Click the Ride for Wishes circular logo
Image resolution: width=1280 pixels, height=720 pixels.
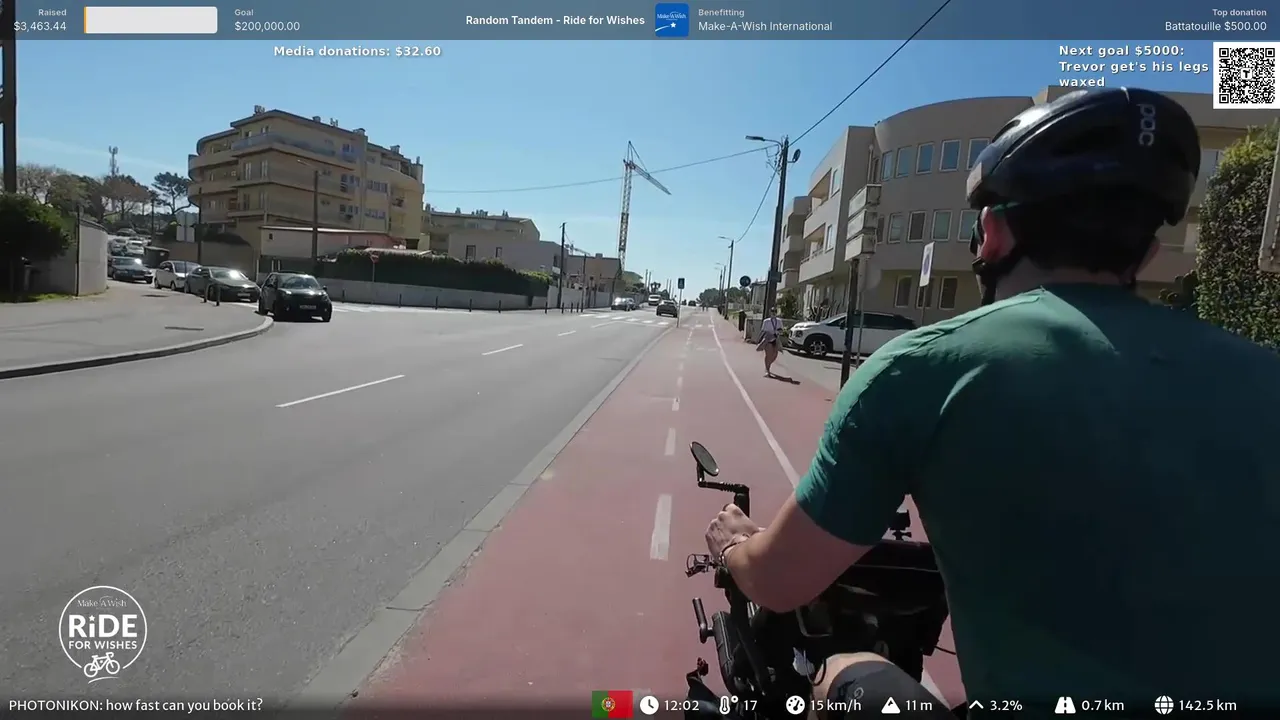(103, 633)
